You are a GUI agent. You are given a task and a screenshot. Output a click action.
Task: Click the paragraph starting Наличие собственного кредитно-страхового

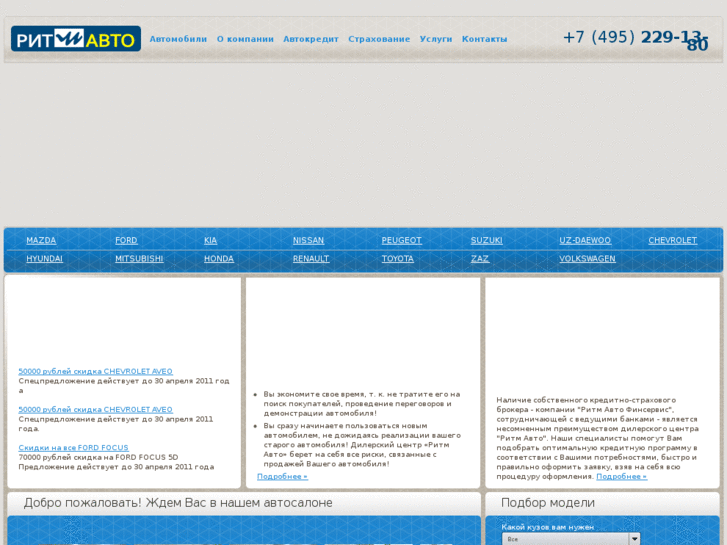pos(598,438)
